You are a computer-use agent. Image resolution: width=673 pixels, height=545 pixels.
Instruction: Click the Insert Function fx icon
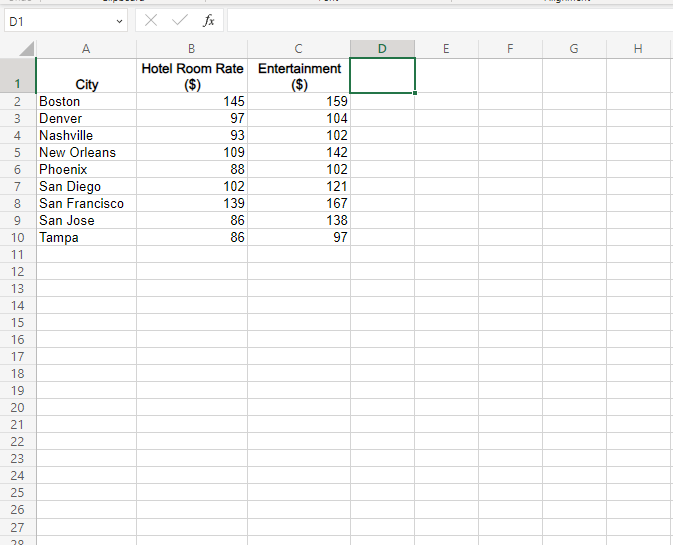click(209, 20)
